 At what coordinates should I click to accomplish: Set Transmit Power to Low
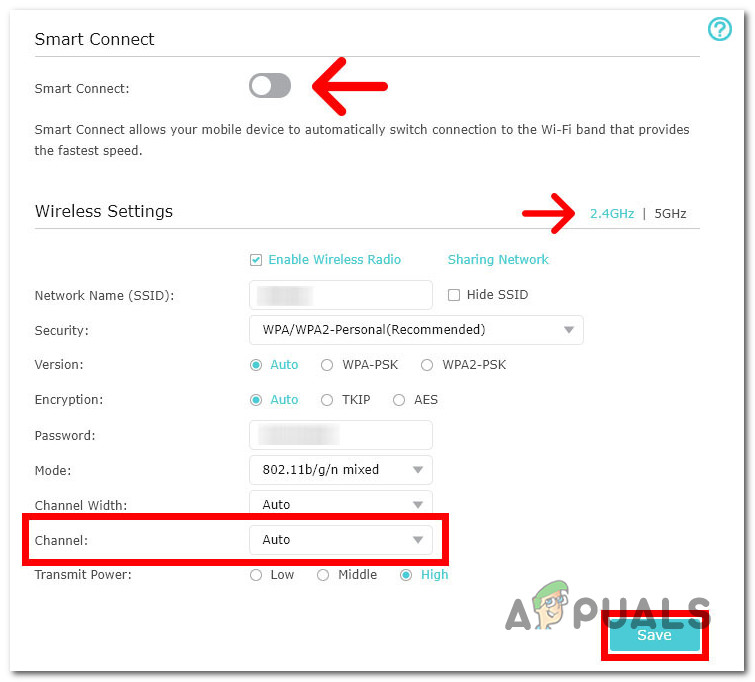click(x=256, y=575)
